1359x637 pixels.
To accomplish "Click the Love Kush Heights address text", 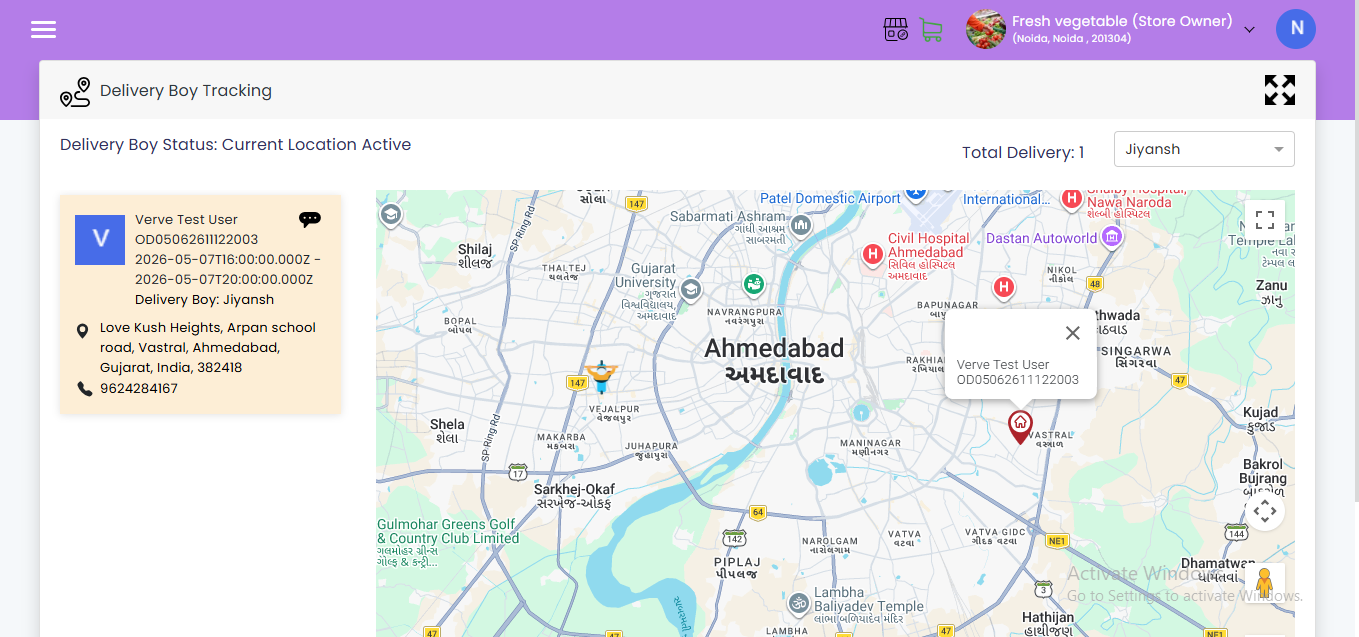I will pyautogui.click(x=208, y=348).
